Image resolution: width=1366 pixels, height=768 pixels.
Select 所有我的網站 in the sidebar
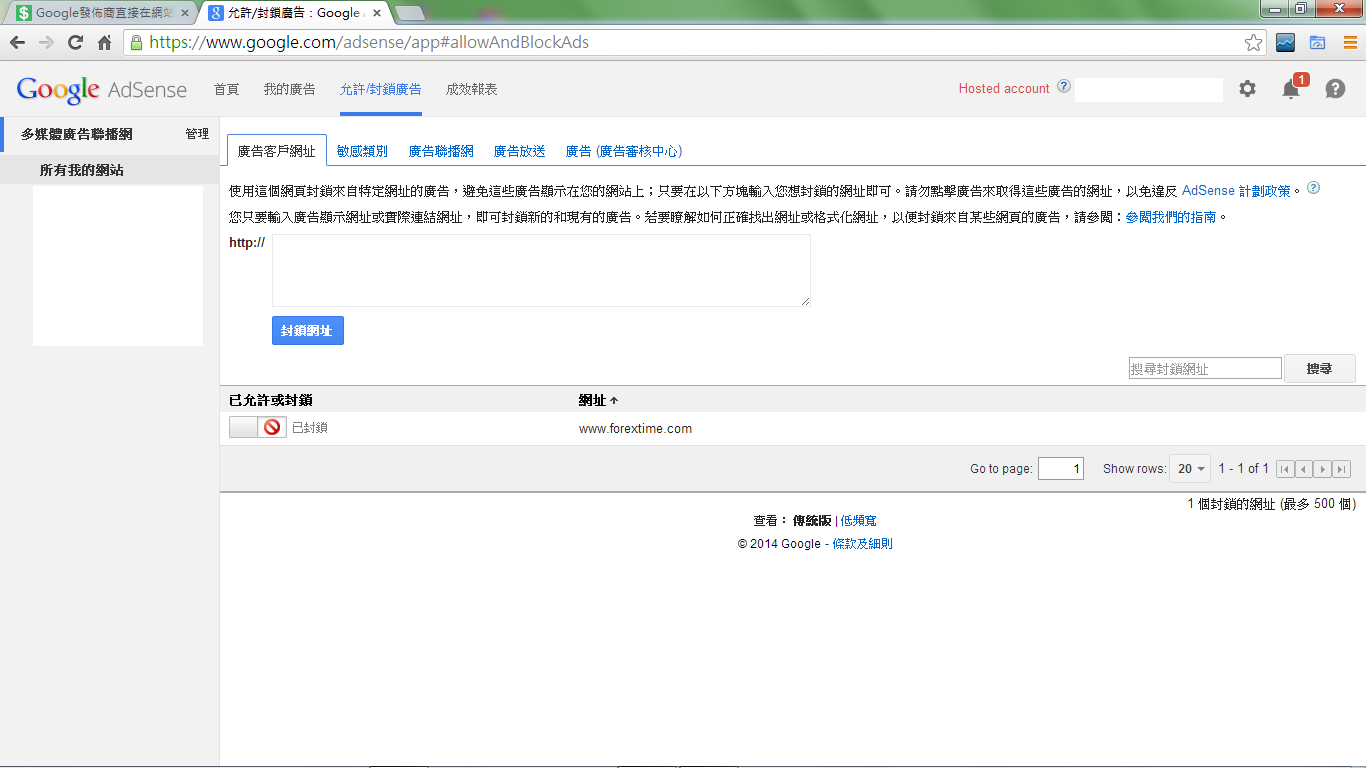tap(82, 170)
